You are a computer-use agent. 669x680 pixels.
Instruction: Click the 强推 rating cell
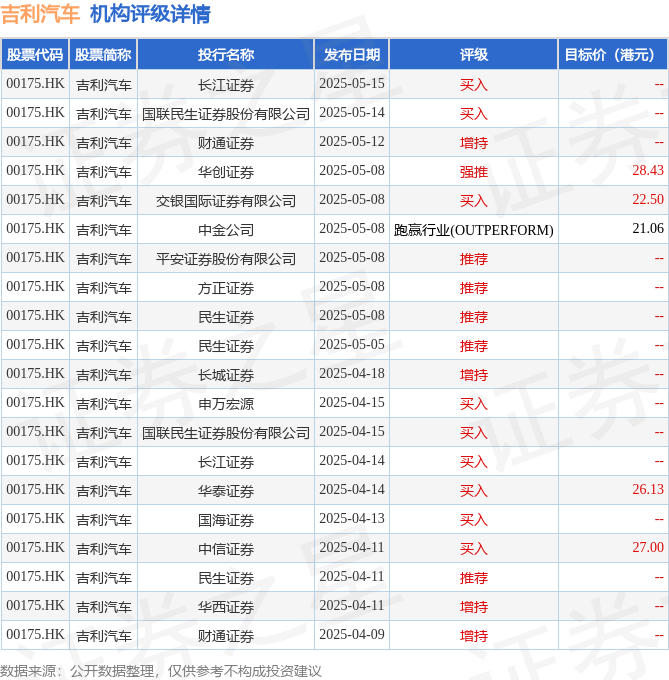[473, 172]
